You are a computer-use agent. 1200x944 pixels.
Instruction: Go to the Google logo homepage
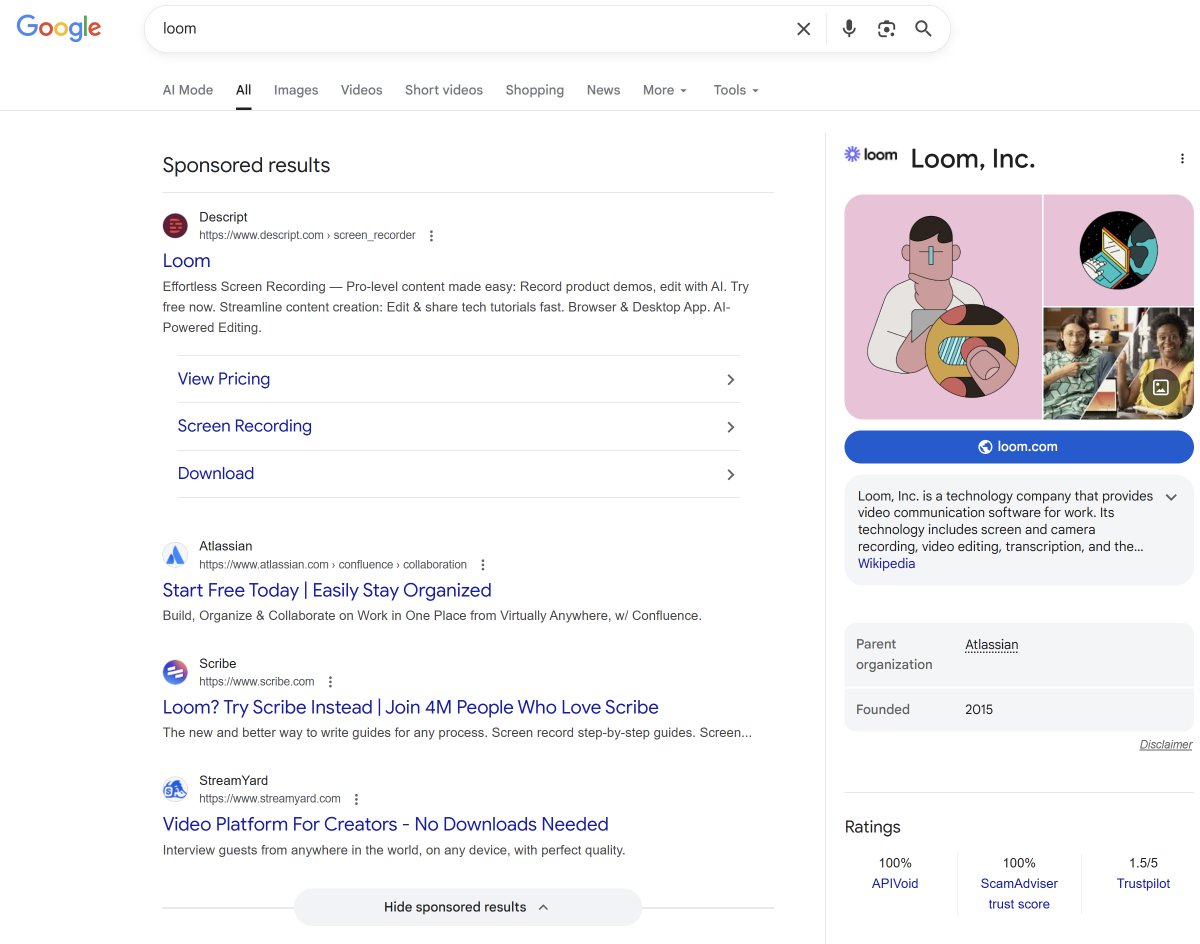pos(59,28)
